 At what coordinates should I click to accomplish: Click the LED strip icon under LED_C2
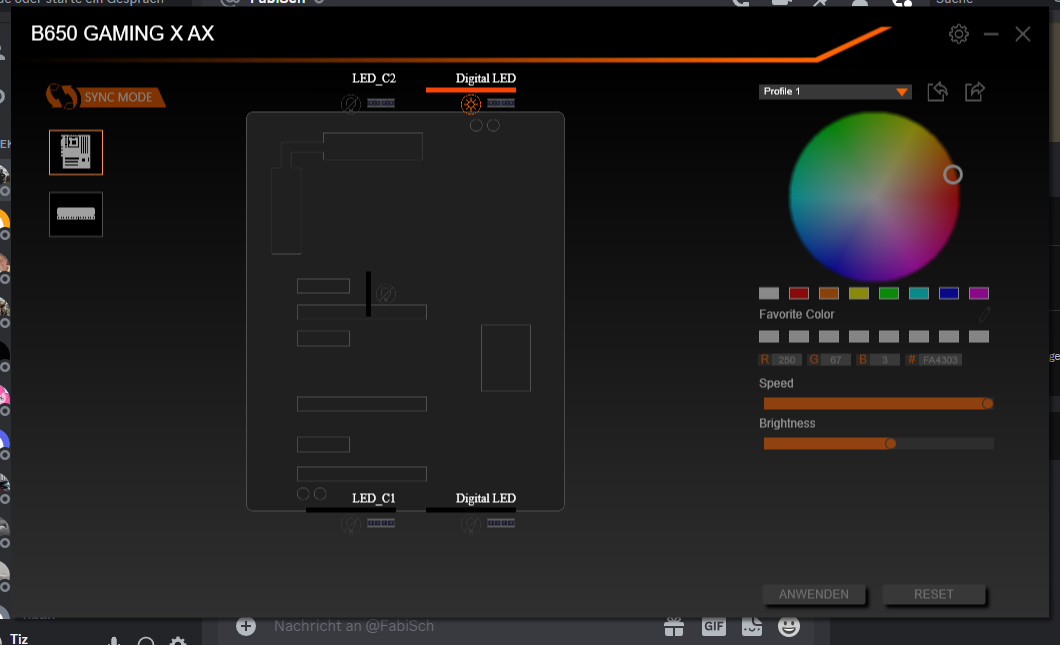click(x=381, y=103)
